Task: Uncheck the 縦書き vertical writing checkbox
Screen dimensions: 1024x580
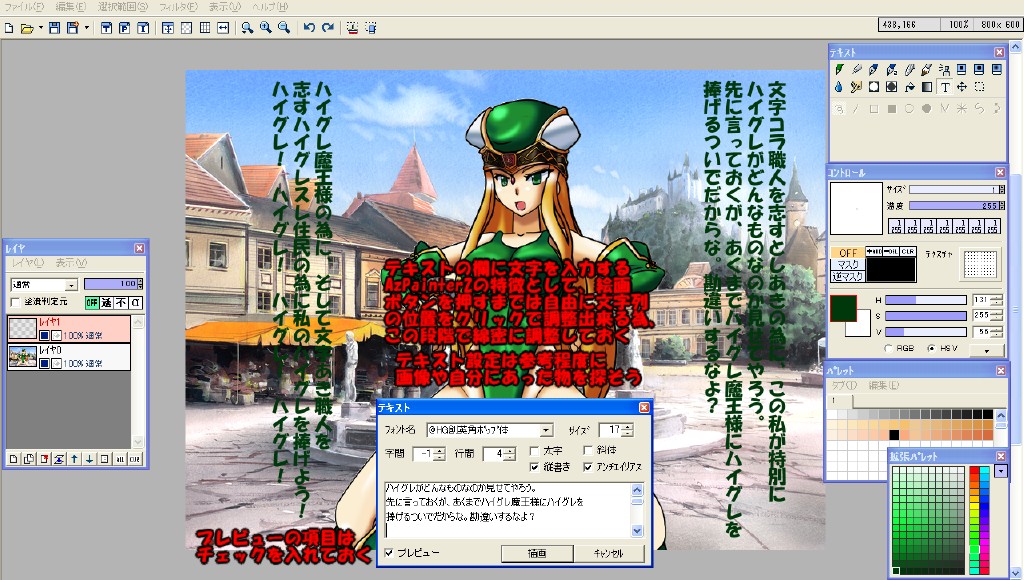Action: (534, 467)
